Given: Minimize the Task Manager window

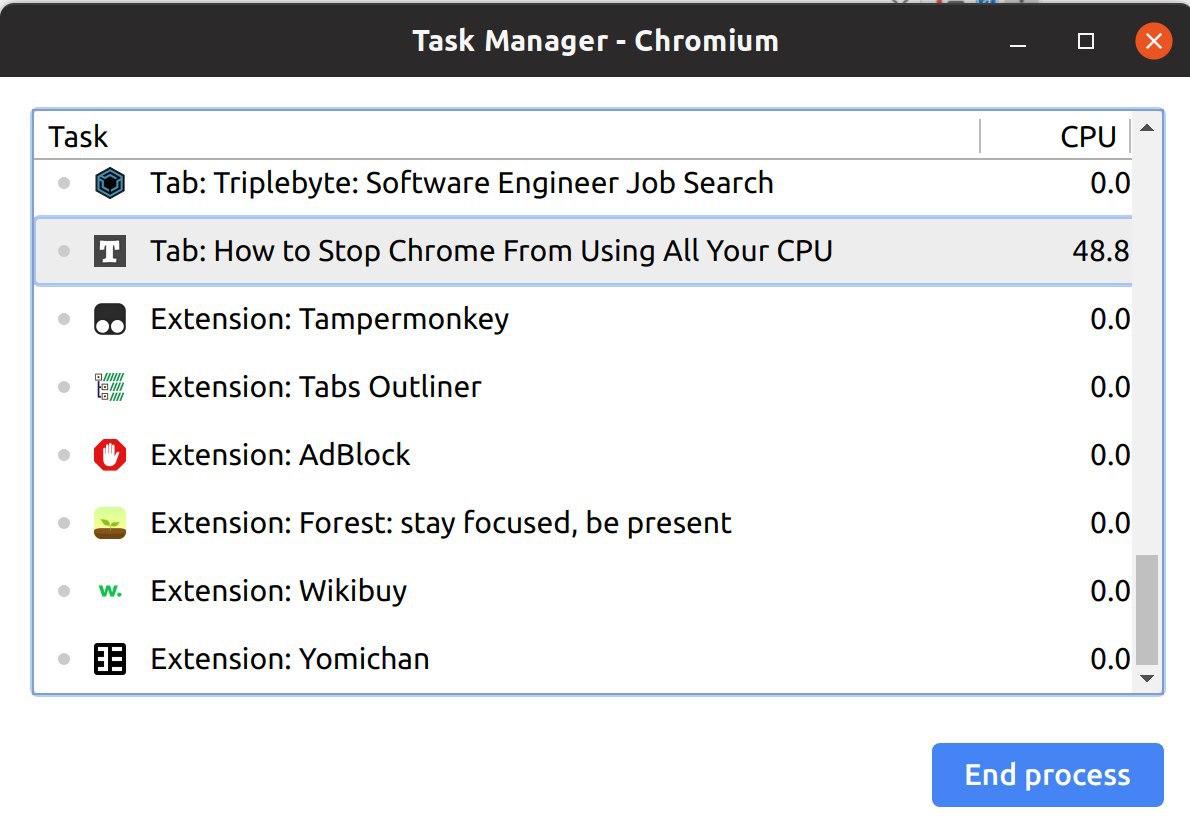Looking at the screenshot, I should click(x=1018, y=41).
